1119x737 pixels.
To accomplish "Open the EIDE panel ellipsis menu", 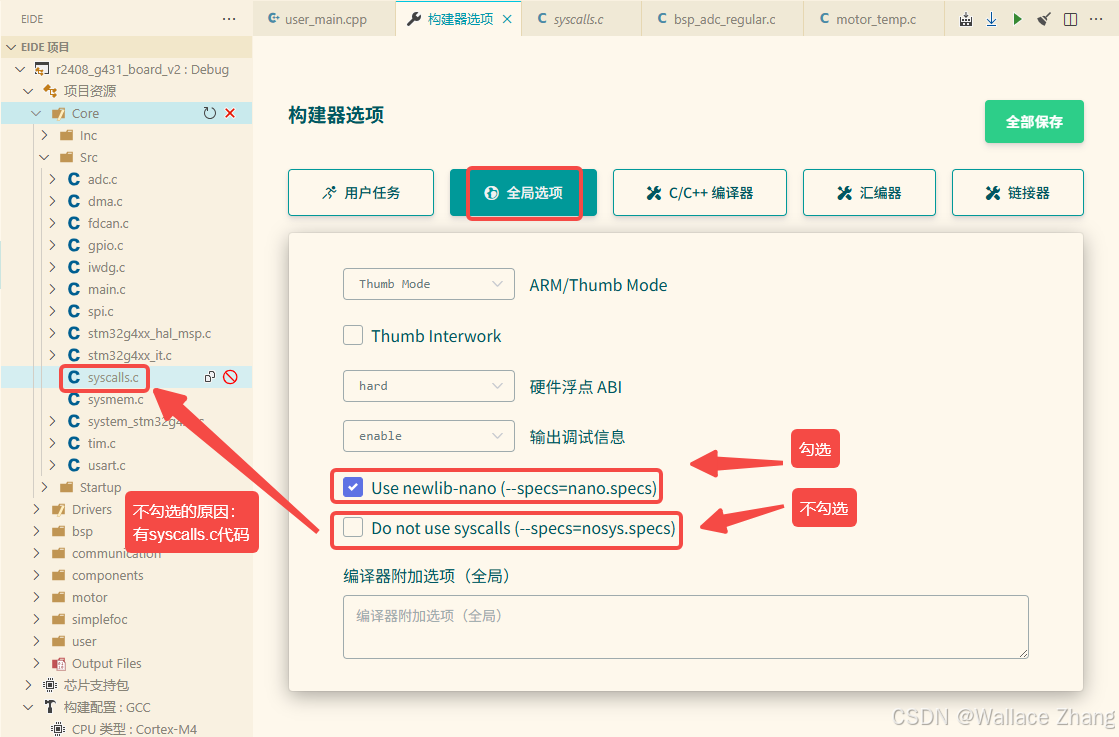I will point(229,19).
